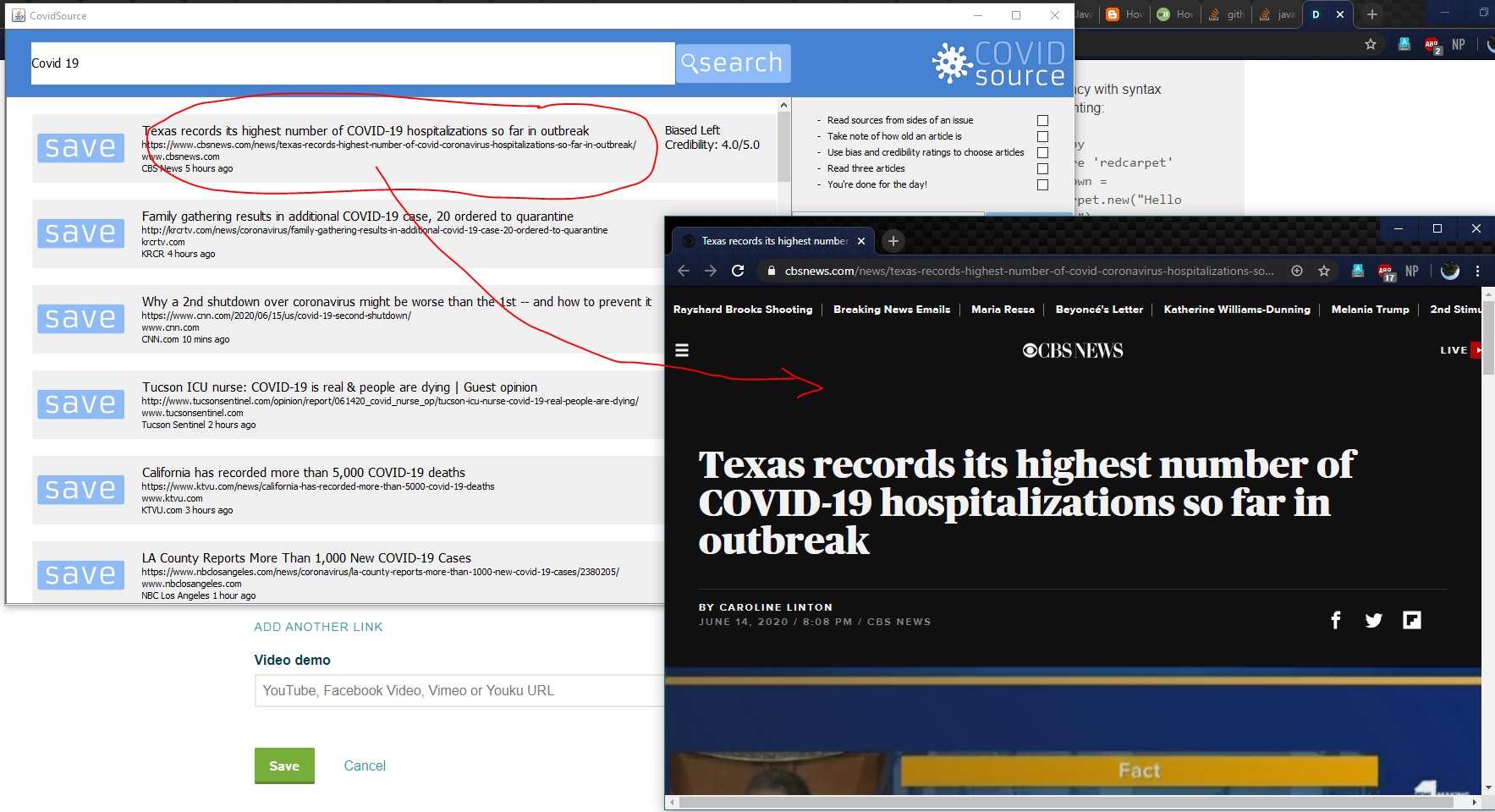Click the ADD ANOTHER LINK link
1495x812 pixels.
318,627
